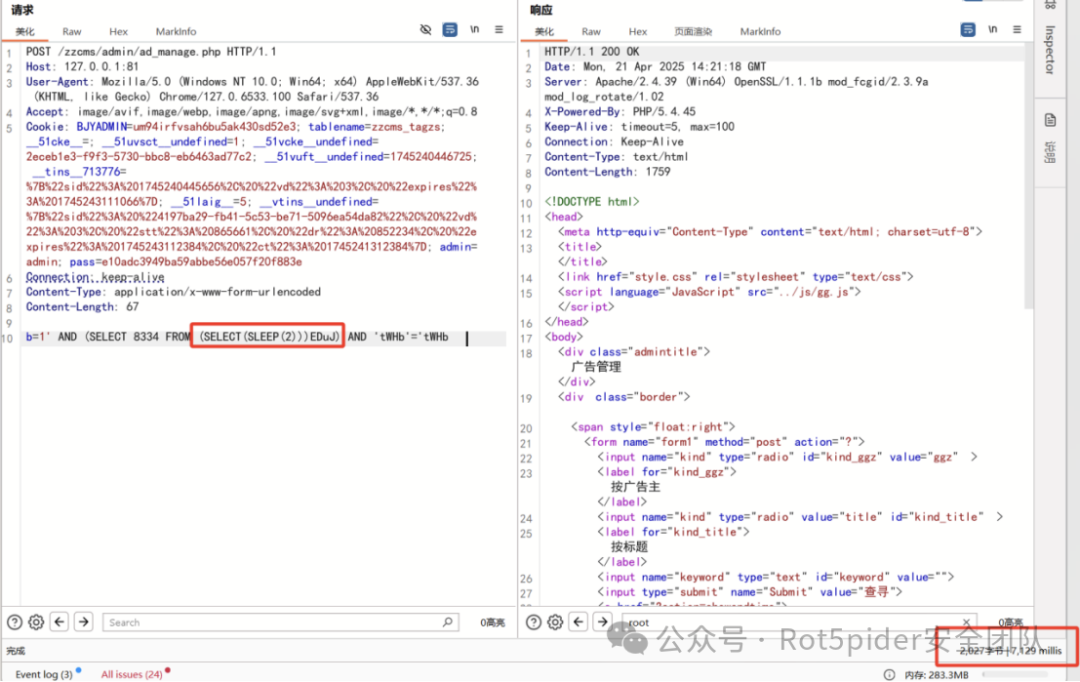1080x682 pixels.
Task: Click the request 'Content-Type: application/x-www-form-urlencoded' header
Action: click(x=173, y=291)
